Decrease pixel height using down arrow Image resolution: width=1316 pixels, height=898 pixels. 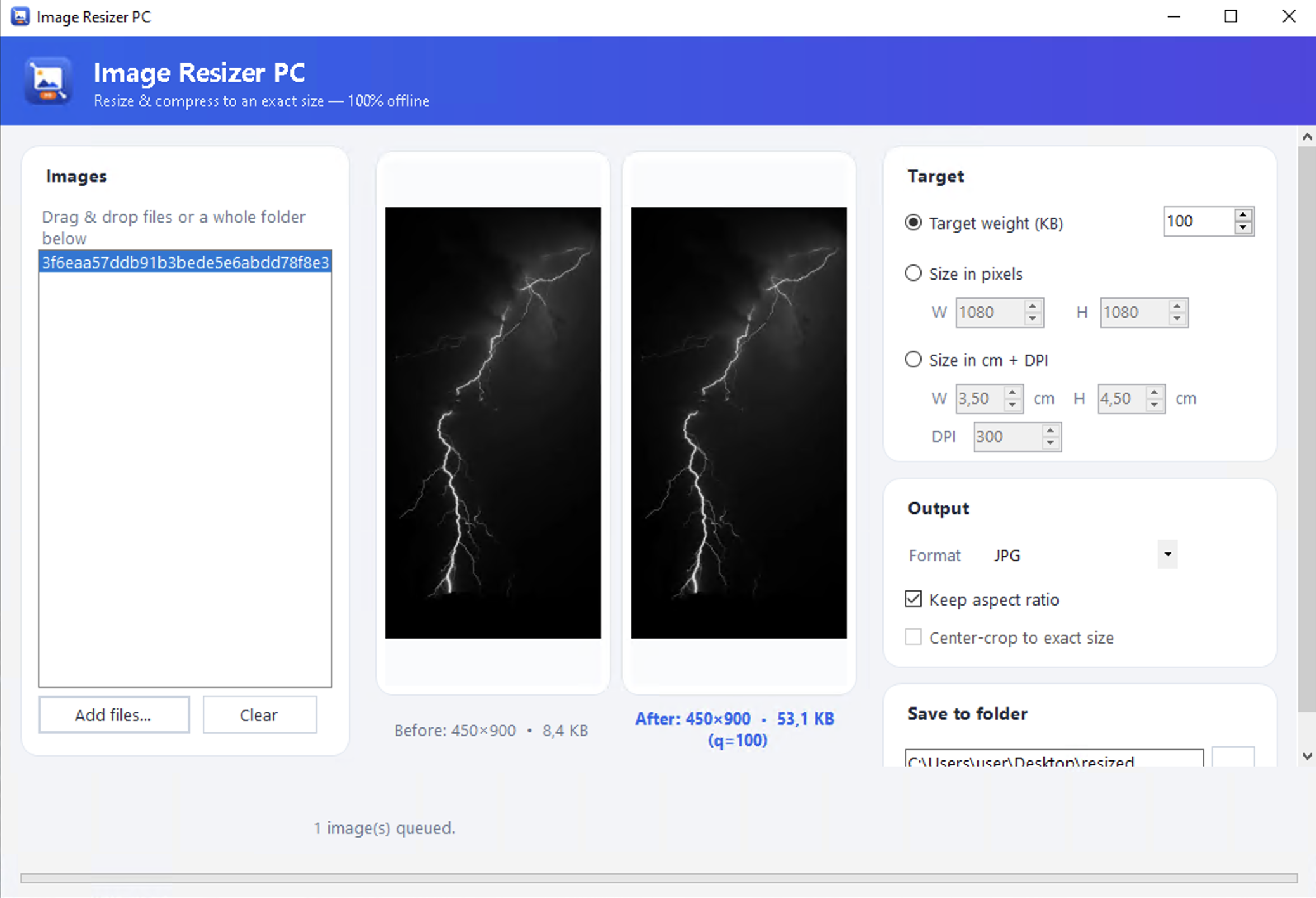click(1177, 319)
